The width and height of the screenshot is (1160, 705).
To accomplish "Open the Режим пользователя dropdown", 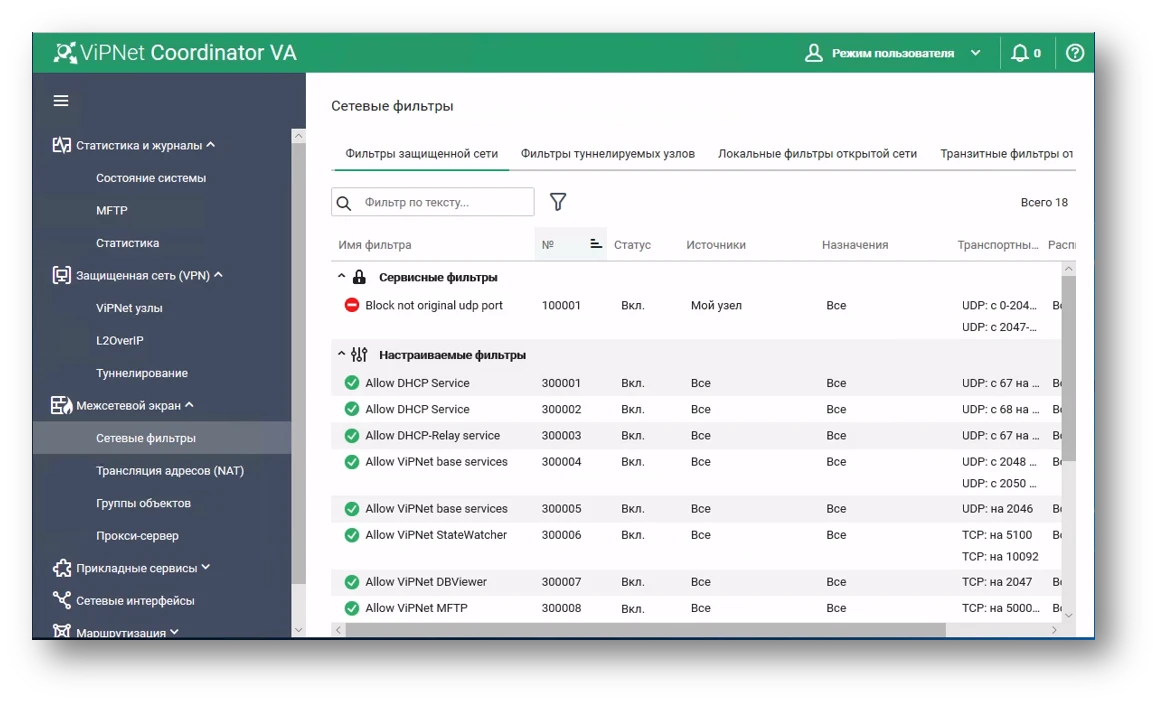I will coord(976,53).
